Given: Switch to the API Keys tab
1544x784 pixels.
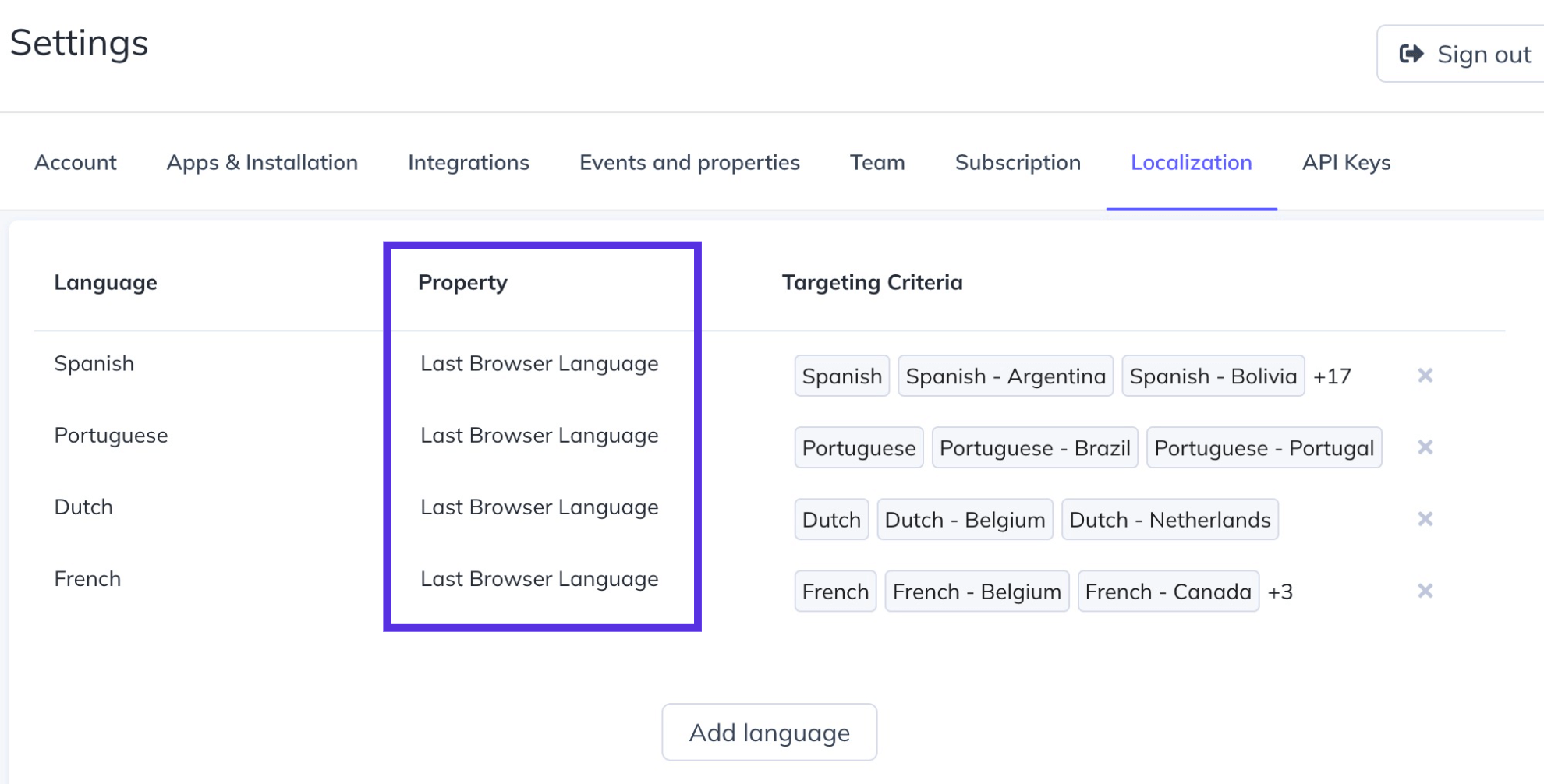Looking at the screenshot, I should click(1347, 162).
